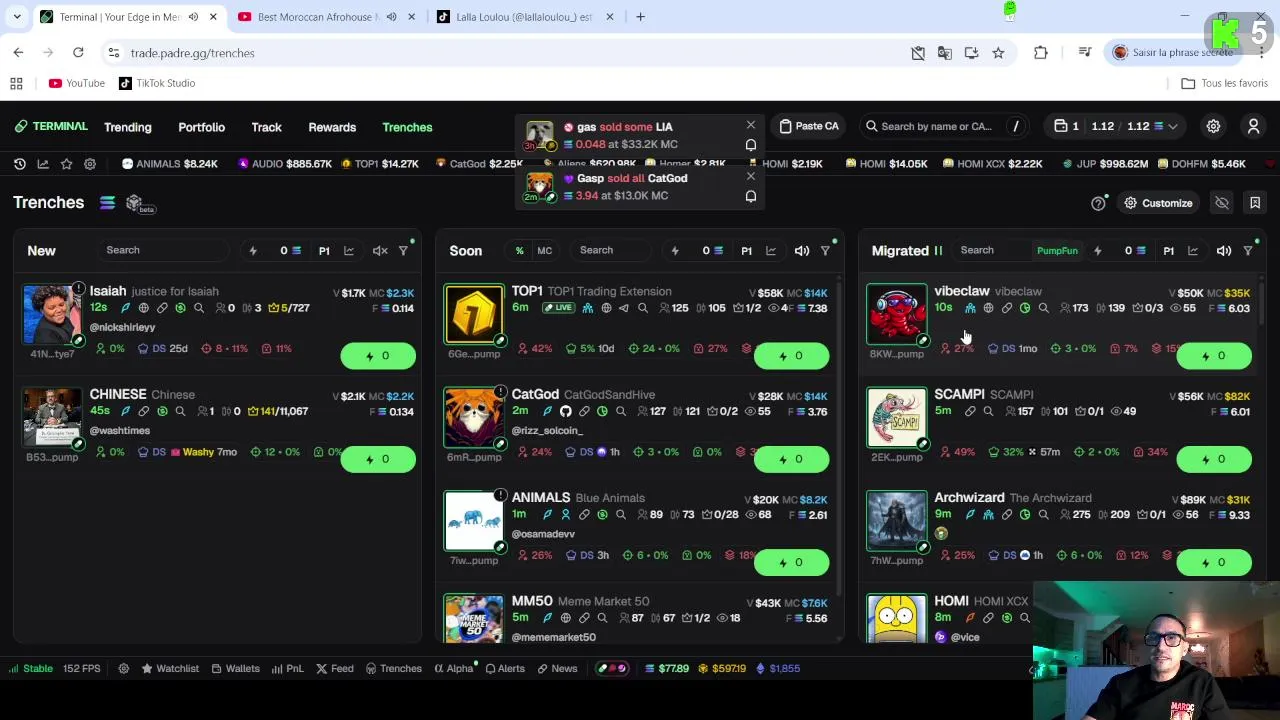Click the search magnifier icon on Isaiah row
This screenshot has height=720, width=1280.
(x=199, y=308)
